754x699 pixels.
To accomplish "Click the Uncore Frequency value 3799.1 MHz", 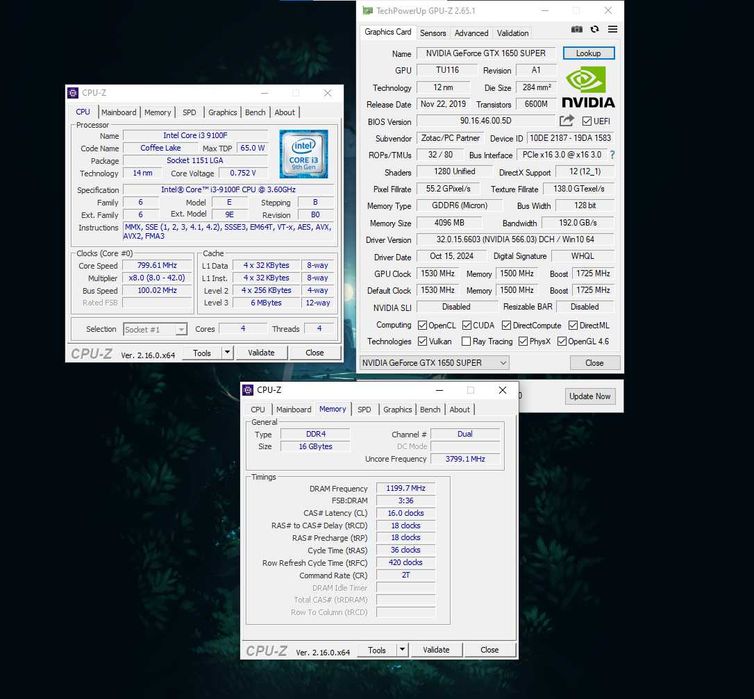I will pos(465,459).
